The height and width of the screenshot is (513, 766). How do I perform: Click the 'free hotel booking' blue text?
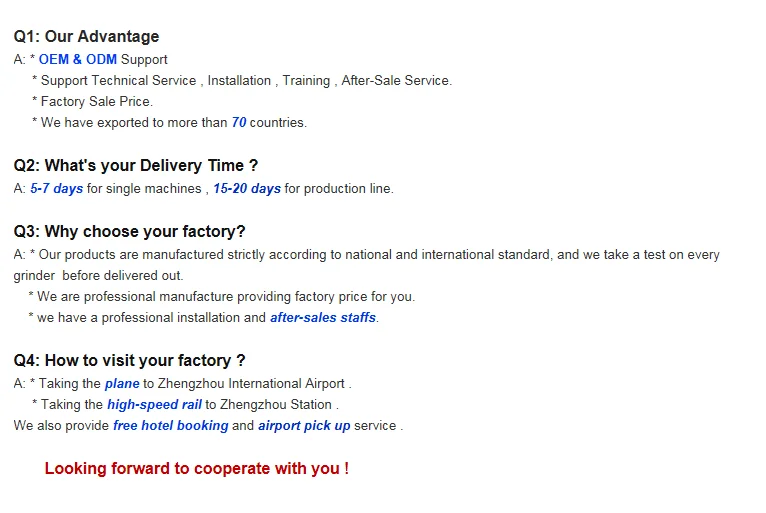[171, 426]
